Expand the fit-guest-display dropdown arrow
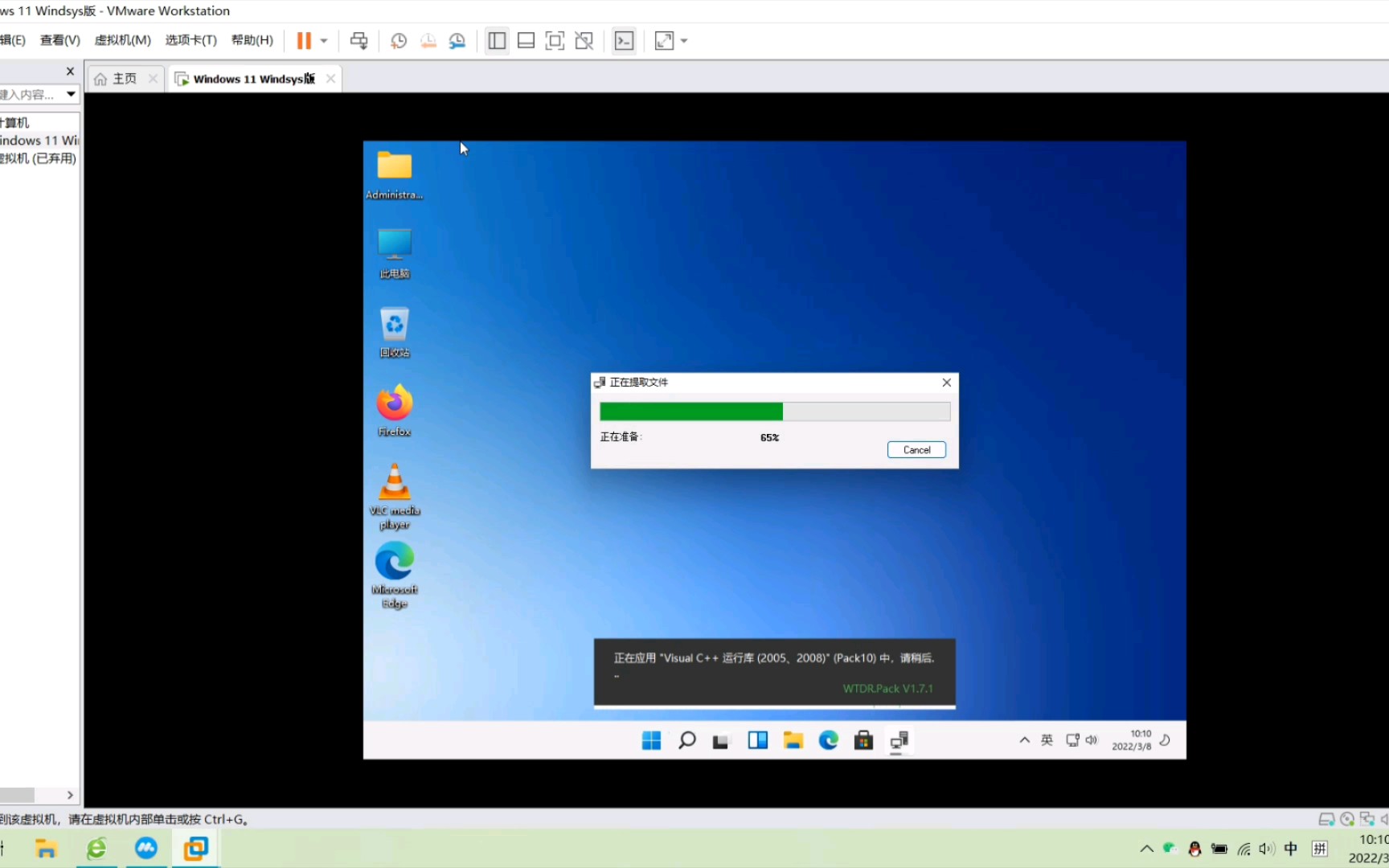 click(x=684, y=40)
